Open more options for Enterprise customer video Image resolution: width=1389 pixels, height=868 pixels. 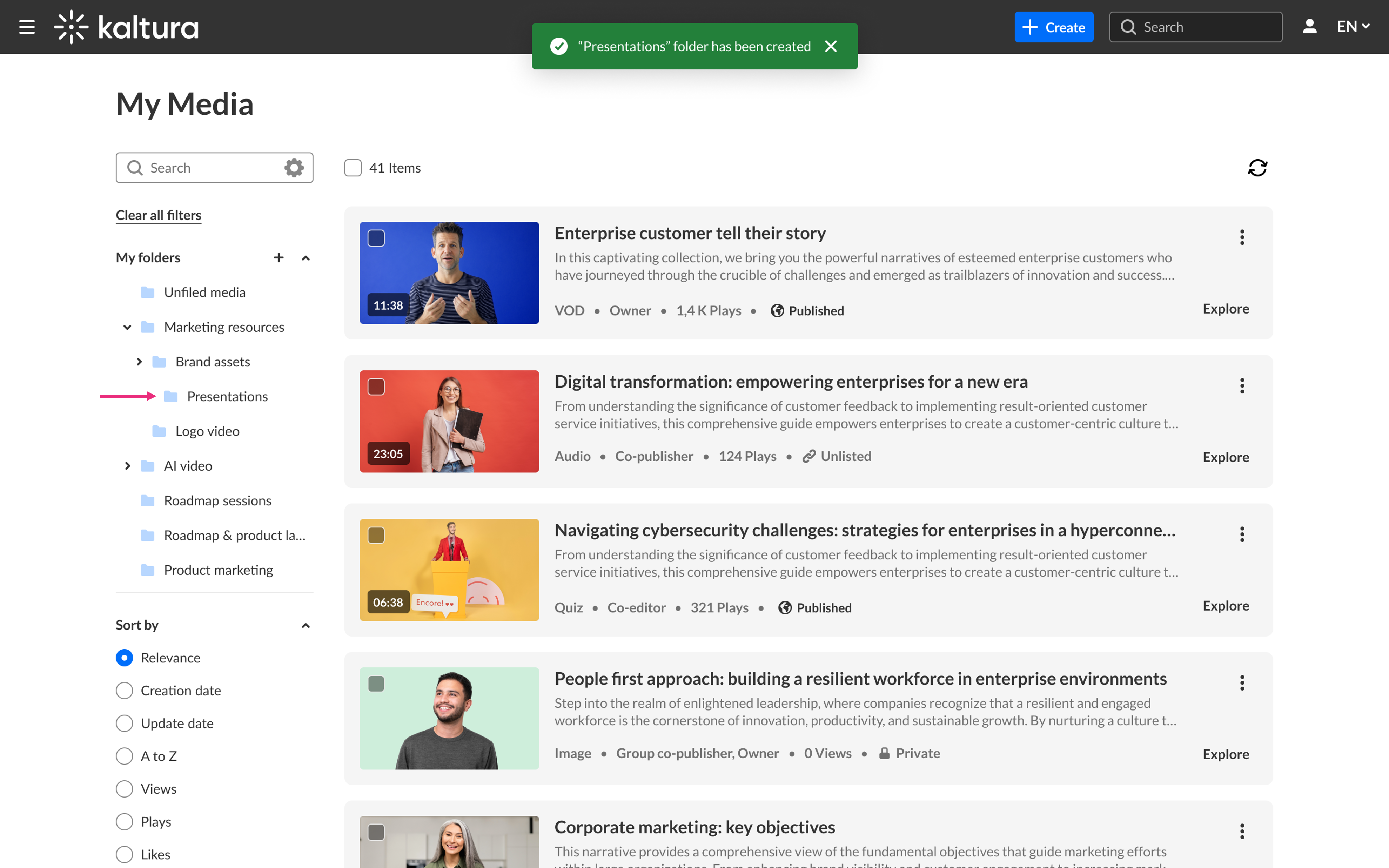(x=1241, y=237)
